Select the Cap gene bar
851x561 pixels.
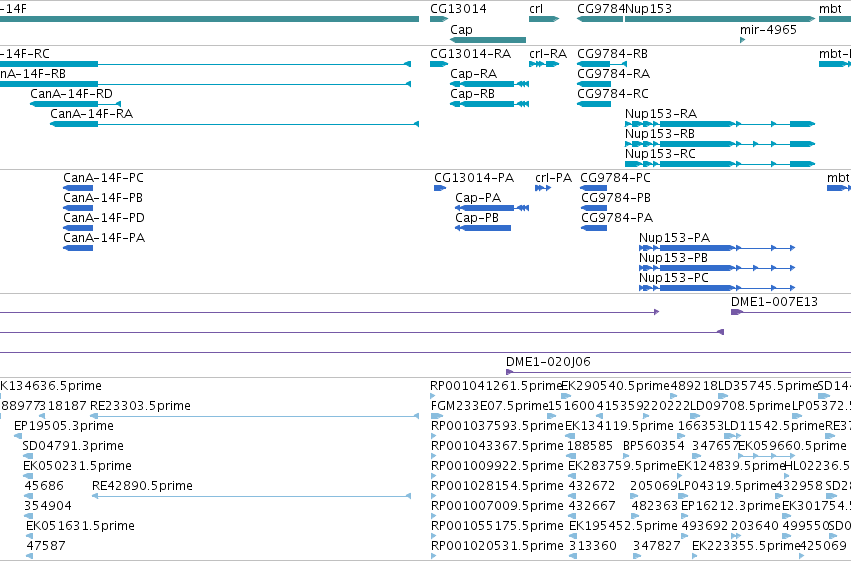point(488,40)
